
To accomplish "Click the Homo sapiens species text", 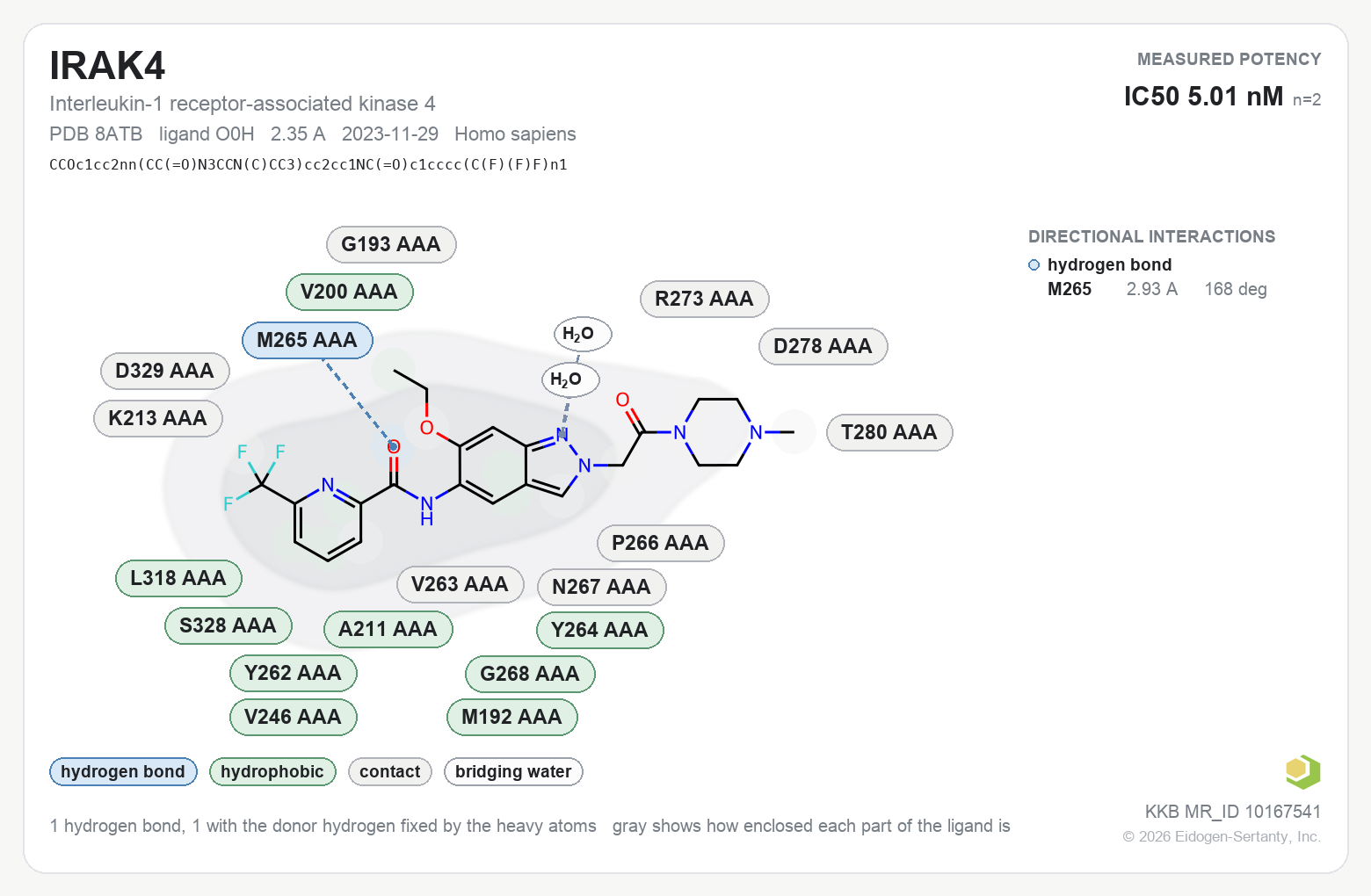I will point(515,134).
